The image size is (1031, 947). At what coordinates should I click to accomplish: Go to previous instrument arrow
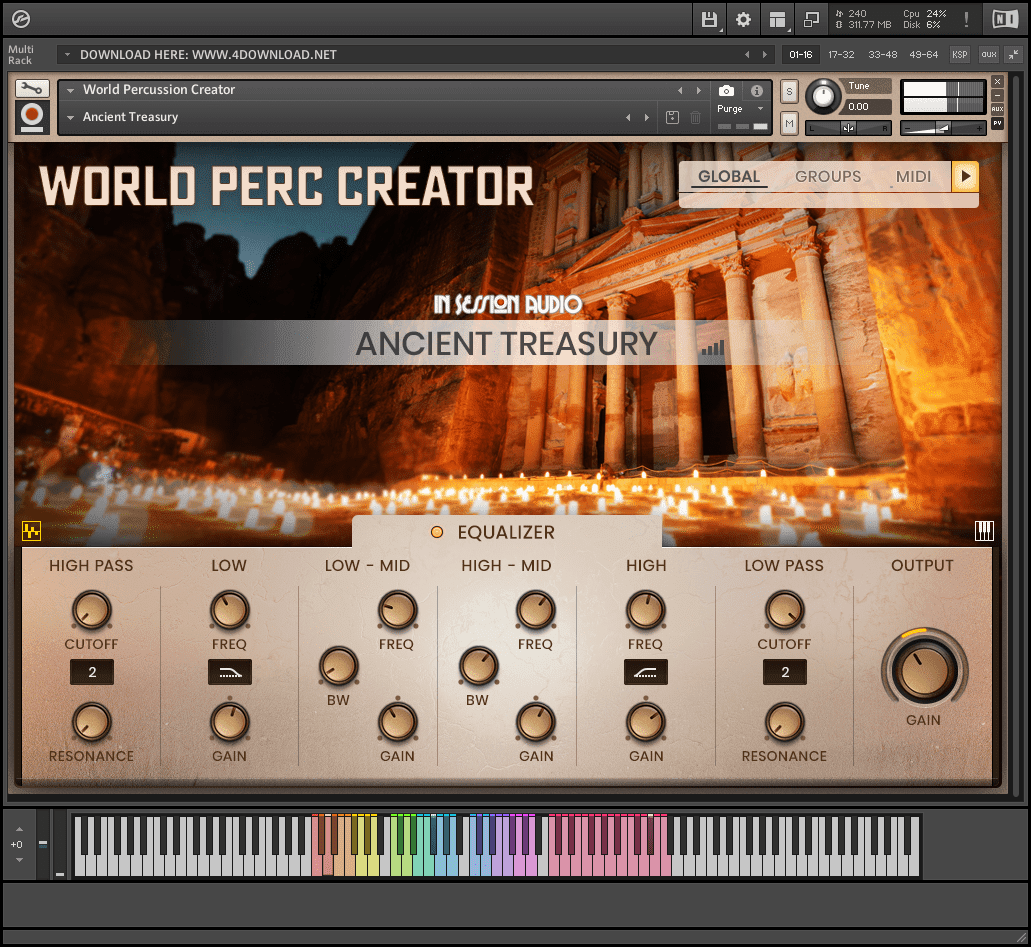point(680,90)
